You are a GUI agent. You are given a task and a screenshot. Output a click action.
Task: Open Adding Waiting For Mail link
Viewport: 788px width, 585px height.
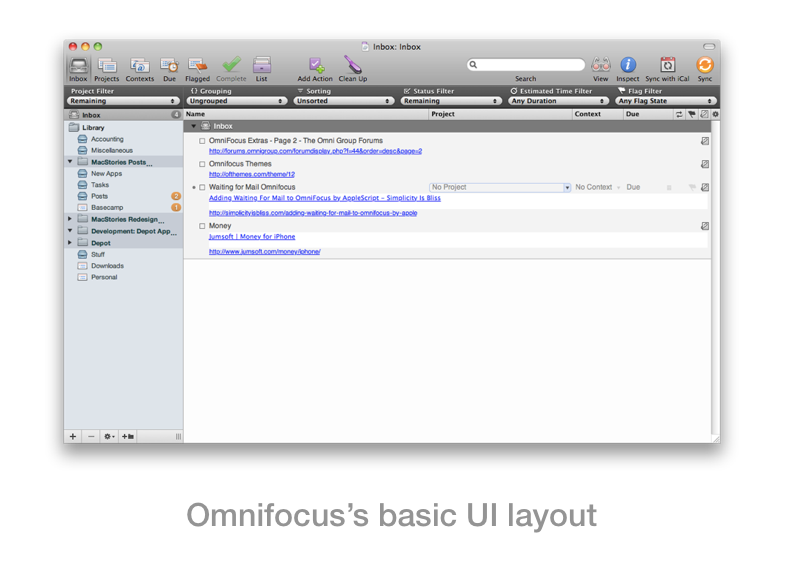325,198
